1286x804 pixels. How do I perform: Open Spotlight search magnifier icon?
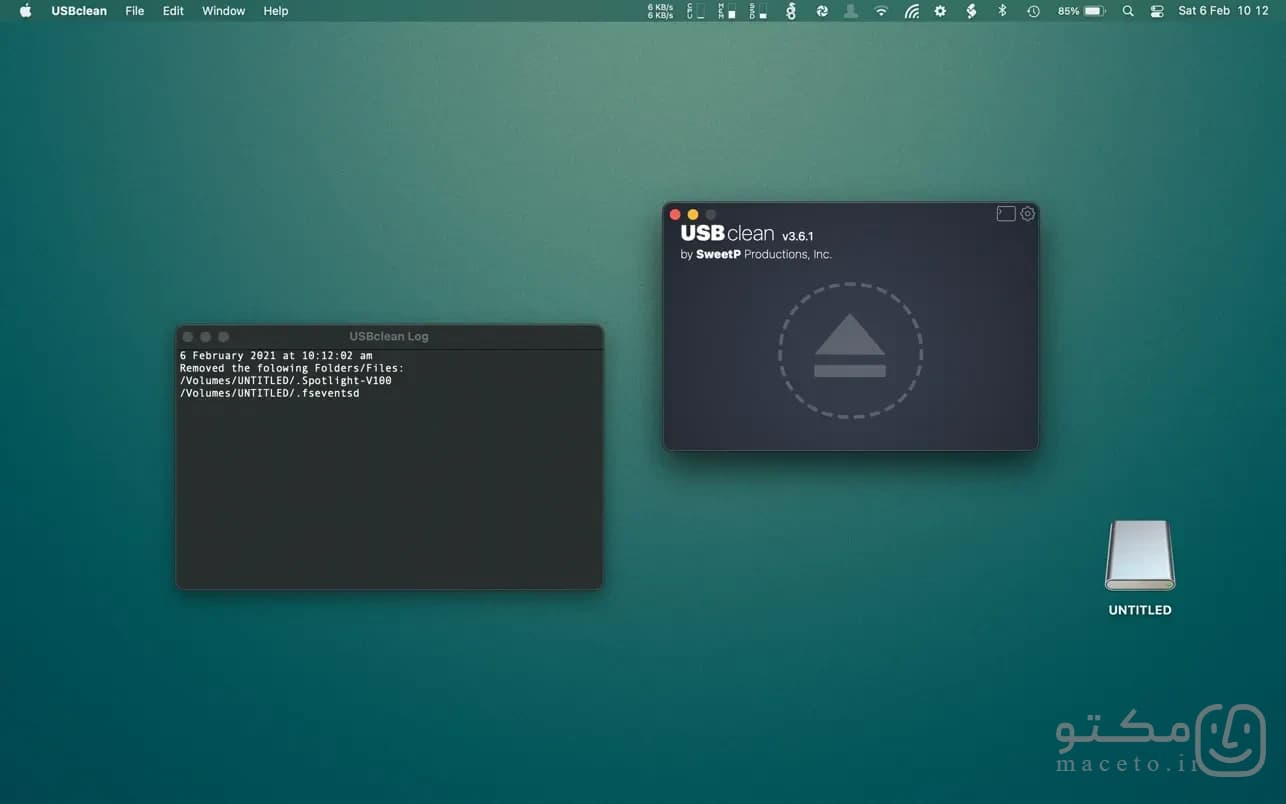(x=1128, y=11)
